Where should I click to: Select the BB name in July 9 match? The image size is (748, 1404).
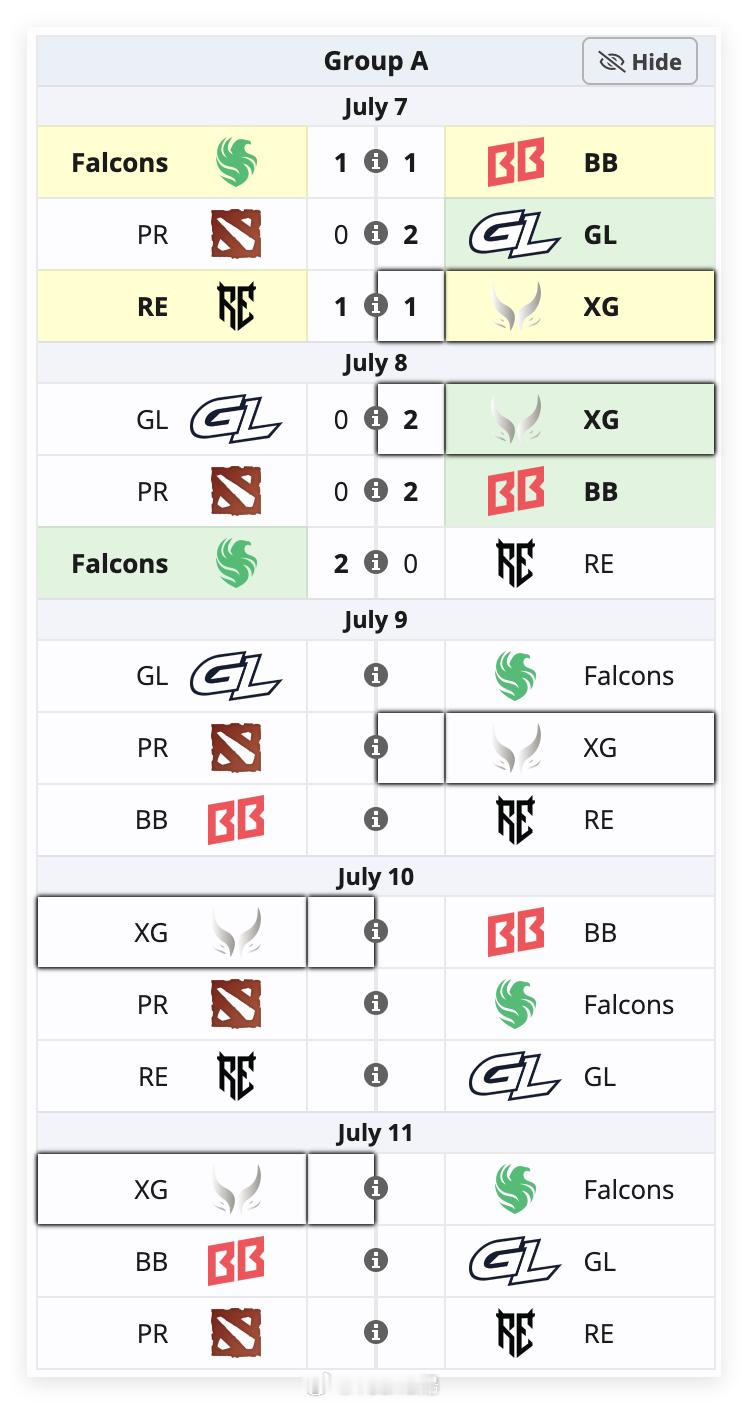pyautogui.click(x=151, y=820)
